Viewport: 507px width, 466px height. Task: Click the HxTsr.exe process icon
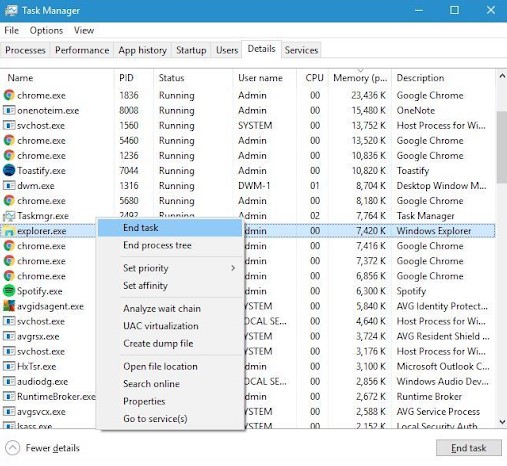pyautogui.click(x=9, y=366)
